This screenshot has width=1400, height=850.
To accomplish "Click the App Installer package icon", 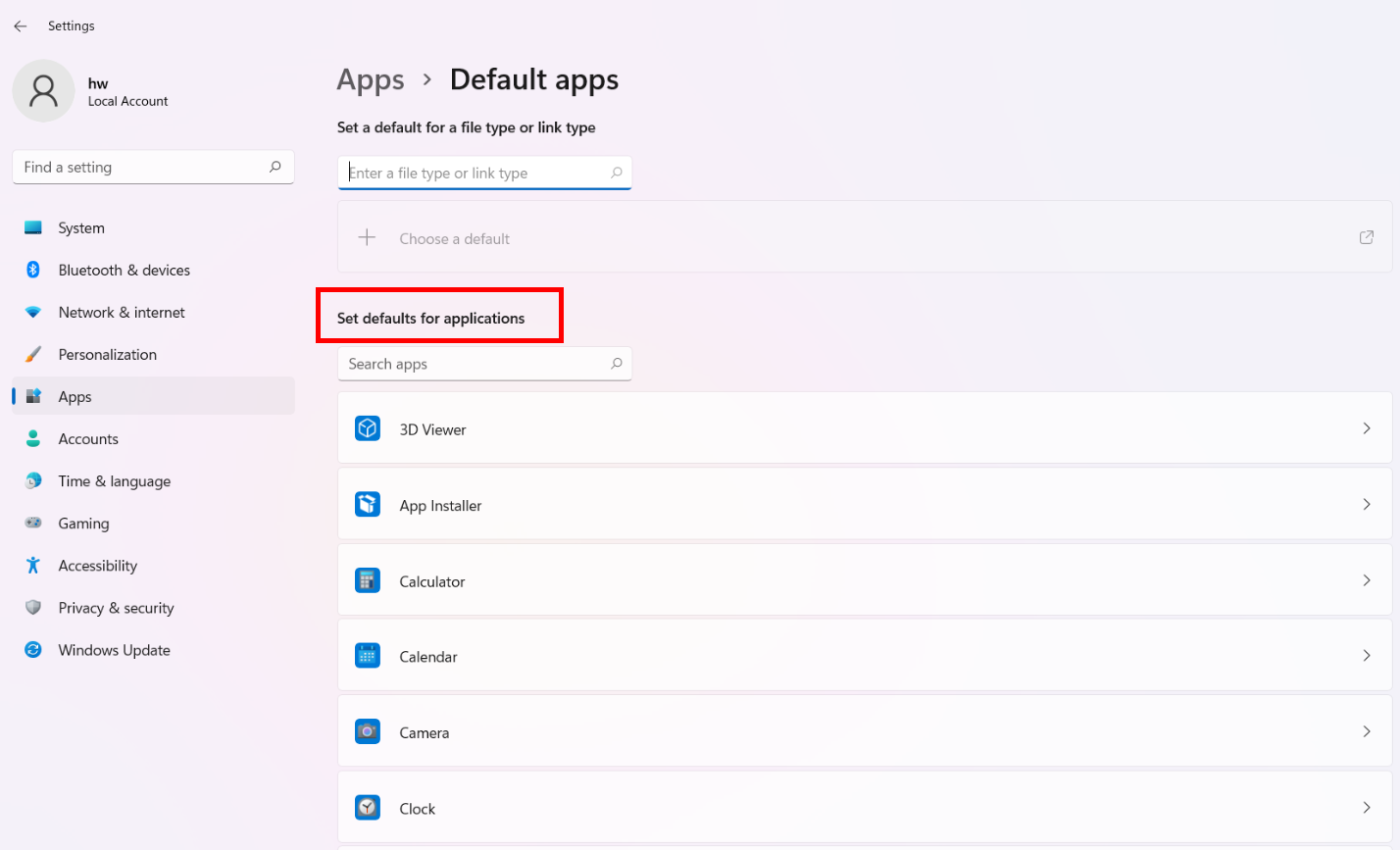I will [x=368, y=504].
